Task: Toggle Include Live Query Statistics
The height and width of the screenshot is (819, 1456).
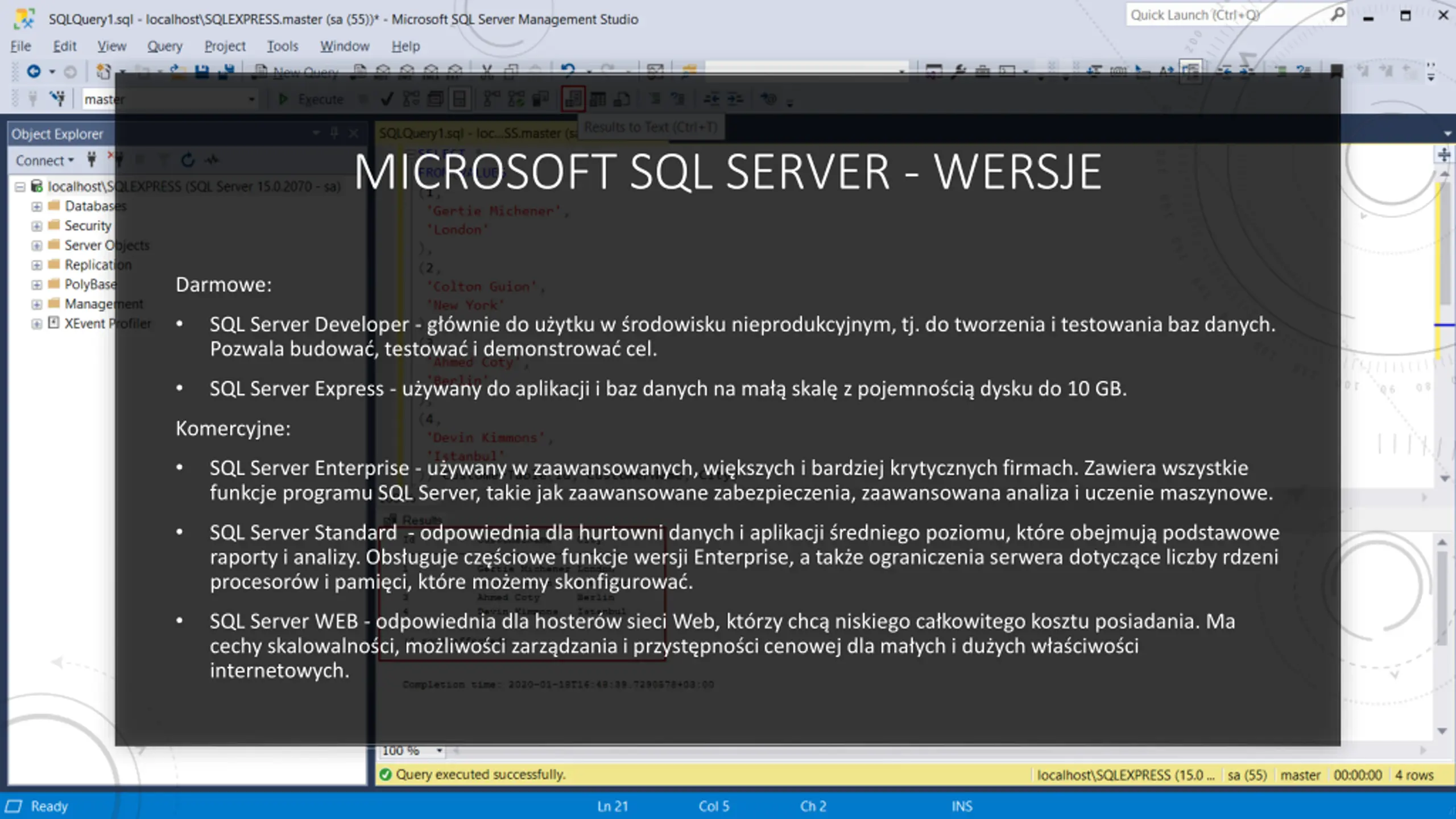Action: coord(516,100)
